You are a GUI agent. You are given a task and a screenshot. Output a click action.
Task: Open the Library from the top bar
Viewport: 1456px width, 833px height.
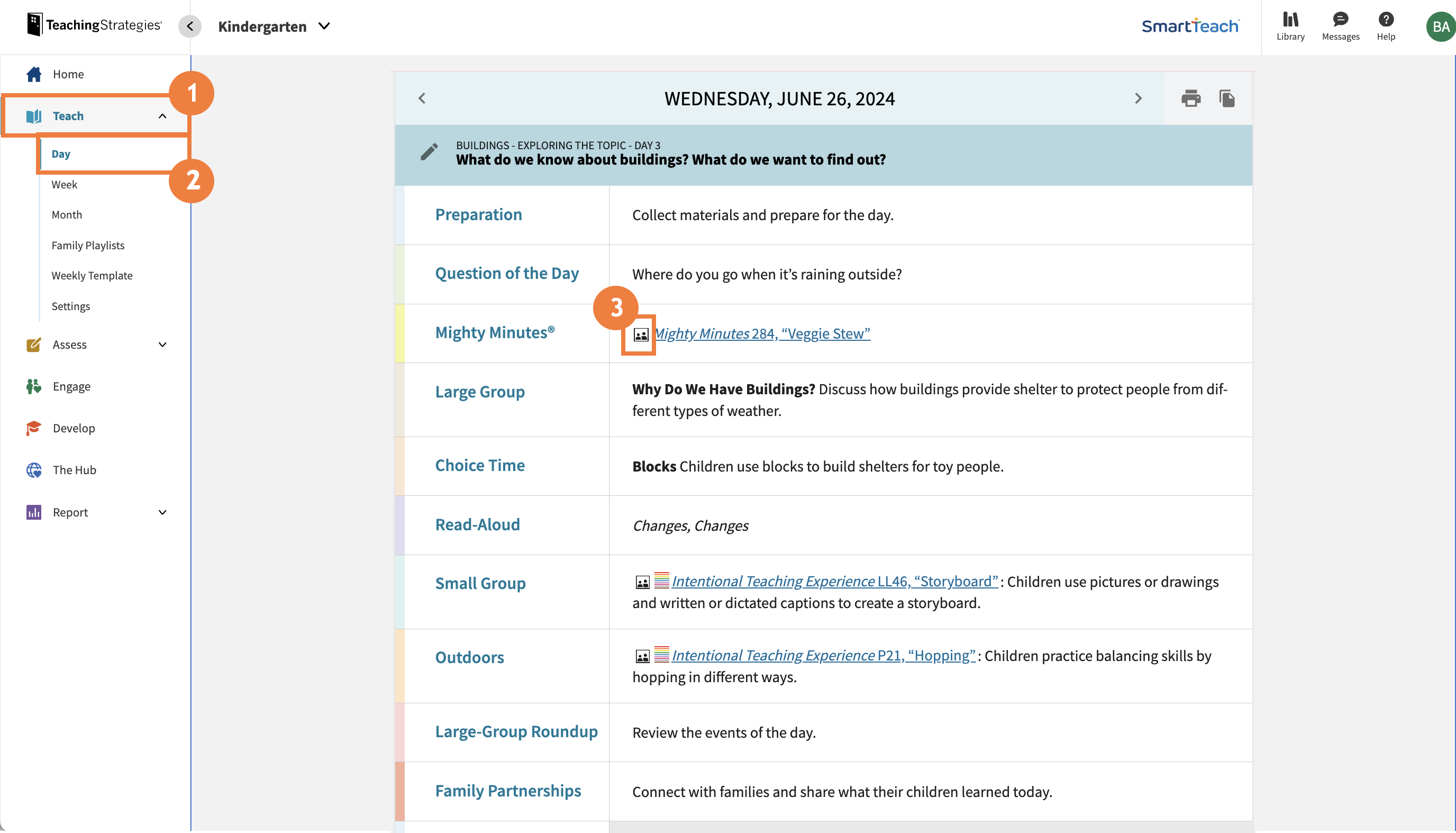[x=1290, y=26]
